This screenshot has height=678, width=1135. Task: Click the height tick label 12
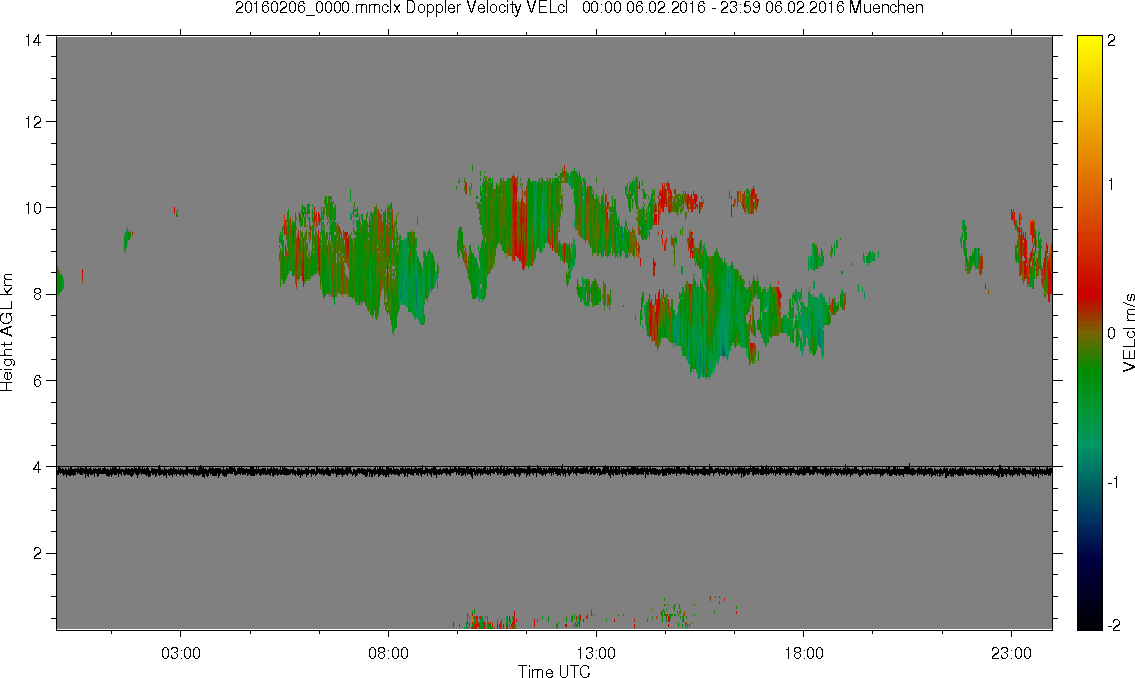(x=33, y=122)
